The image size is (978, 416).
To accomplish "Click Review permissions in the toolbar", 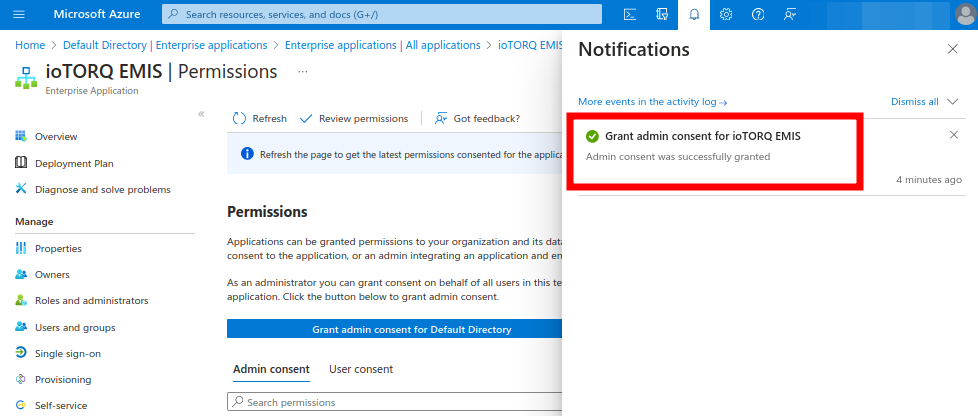I will [354, 119].
